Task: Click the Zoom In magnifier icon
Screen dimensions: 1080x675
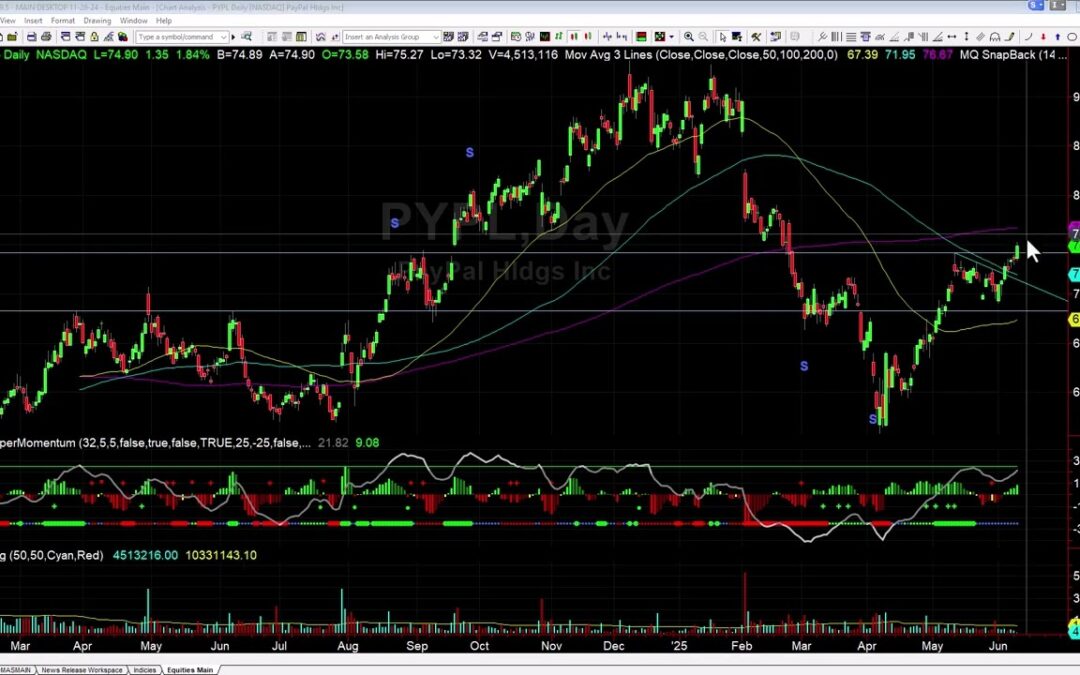Action: [x=688, y=37]
